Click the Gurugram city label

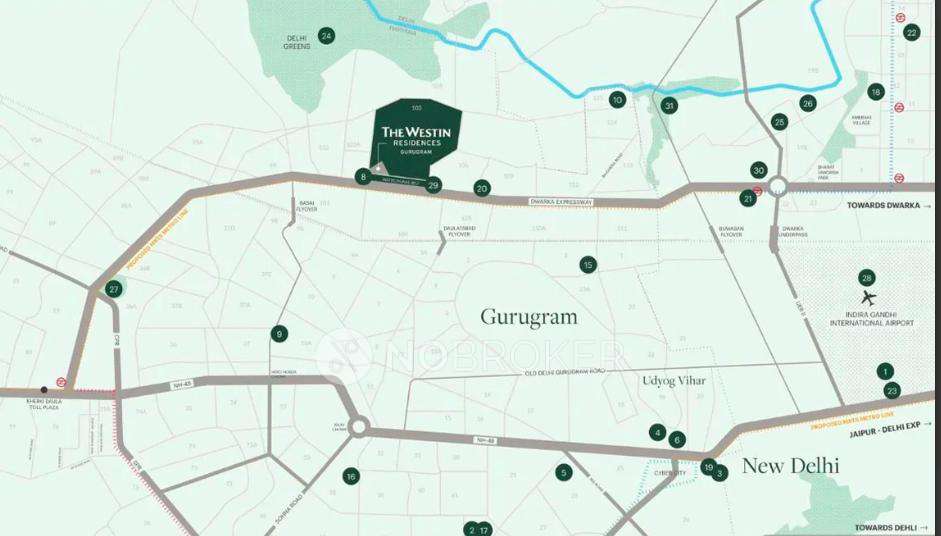click(529, 317)
